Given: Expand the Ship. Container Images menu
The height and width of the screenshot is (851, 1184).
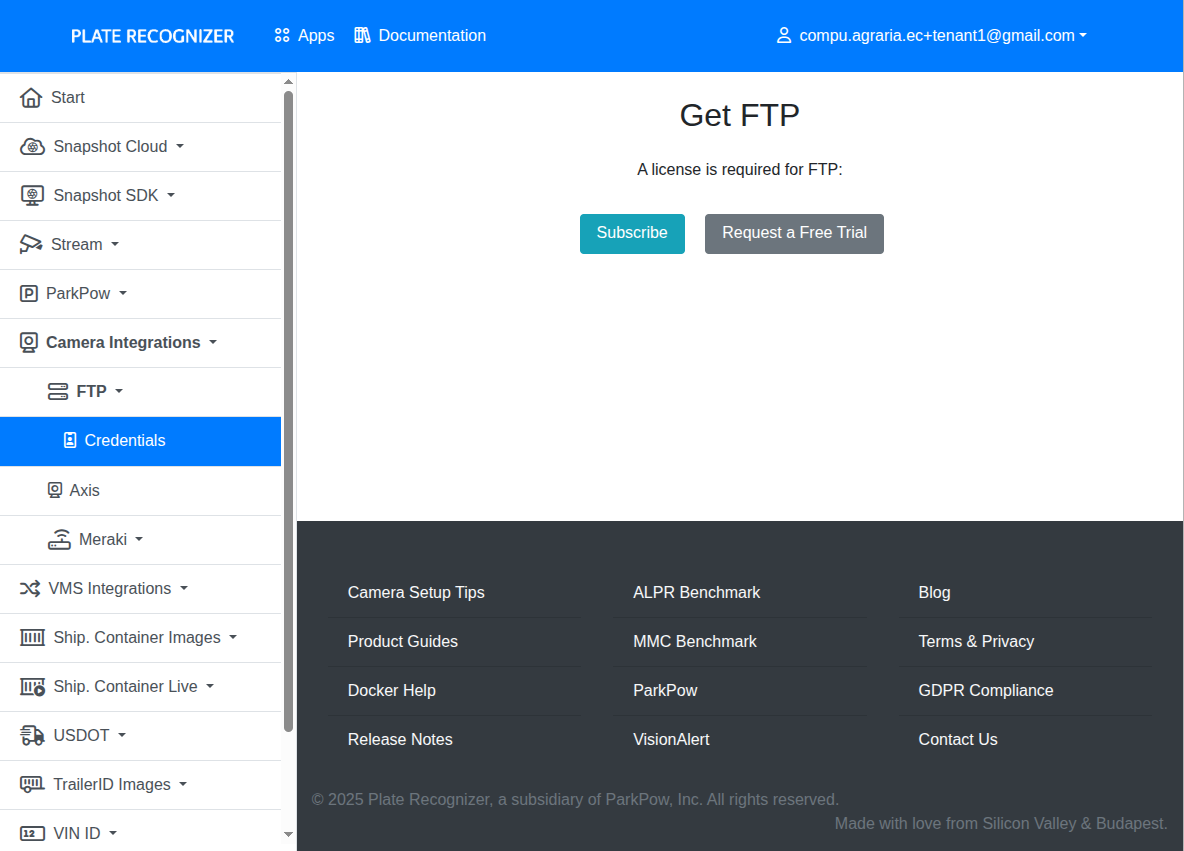Looking at the screenshot, I should pyautogui.click(x=136, y=638).
